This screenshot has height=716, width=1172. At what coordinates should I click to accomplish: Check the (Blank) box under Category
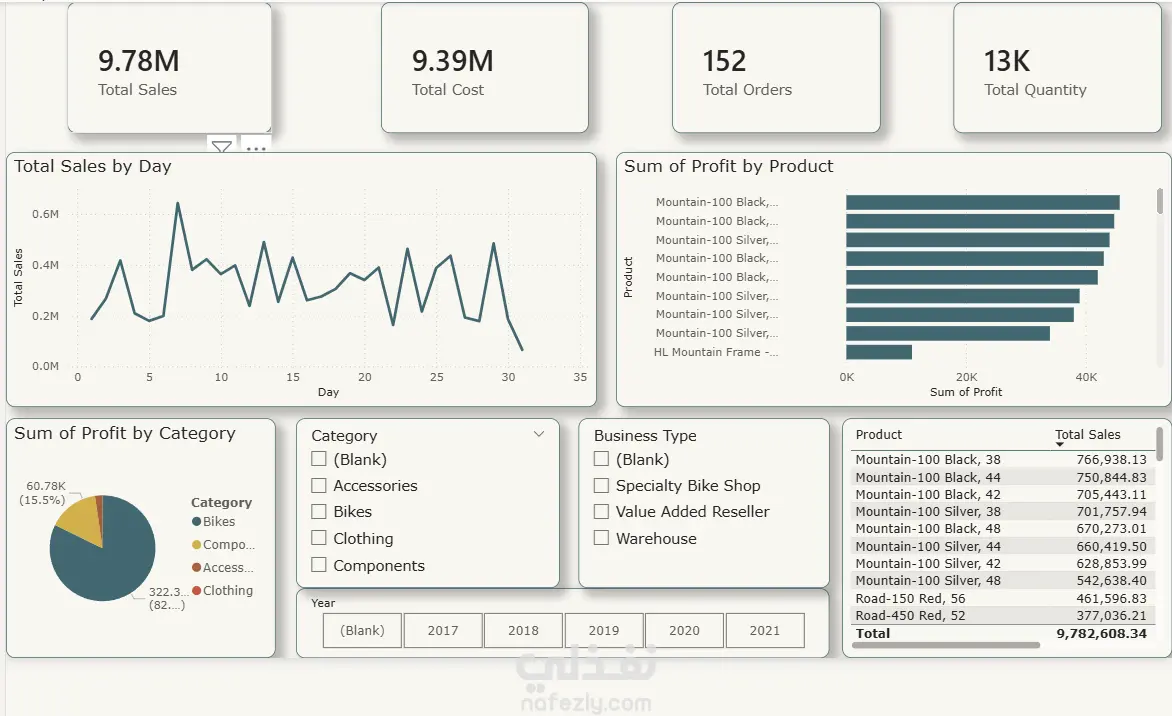318,458
